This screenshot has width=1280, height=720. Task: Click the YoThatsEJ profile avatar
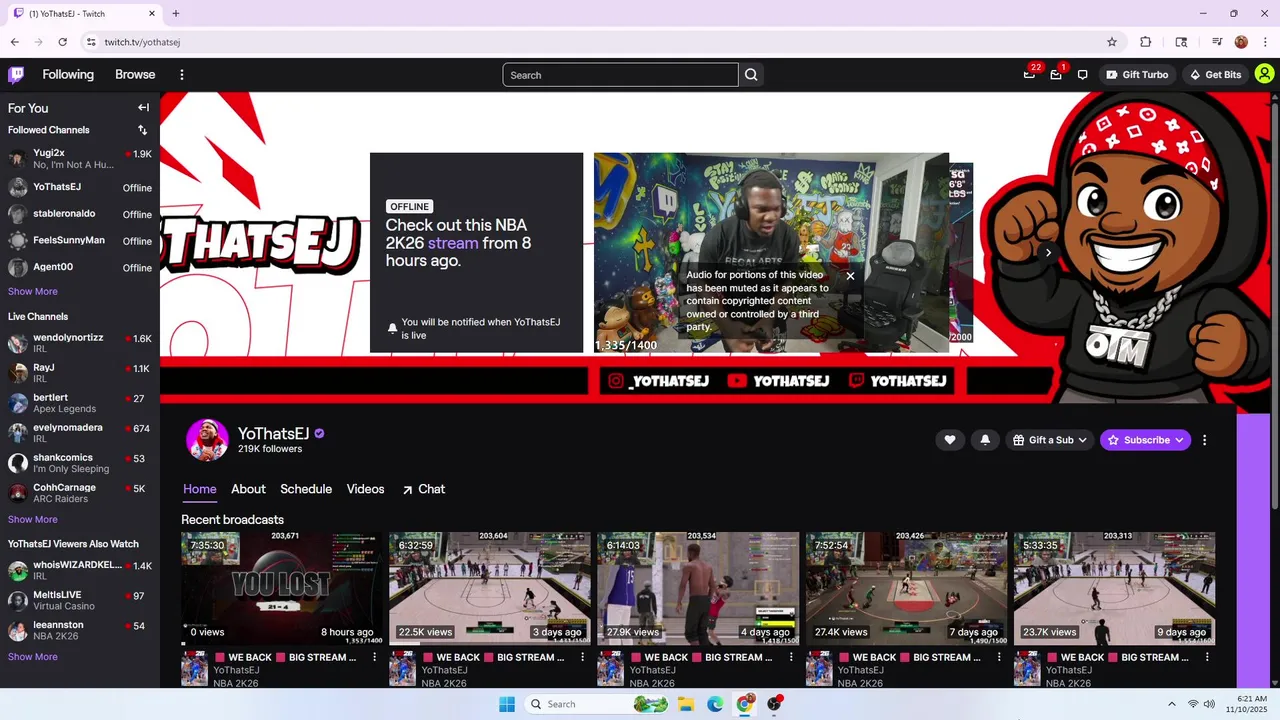[x=207, y=440]
